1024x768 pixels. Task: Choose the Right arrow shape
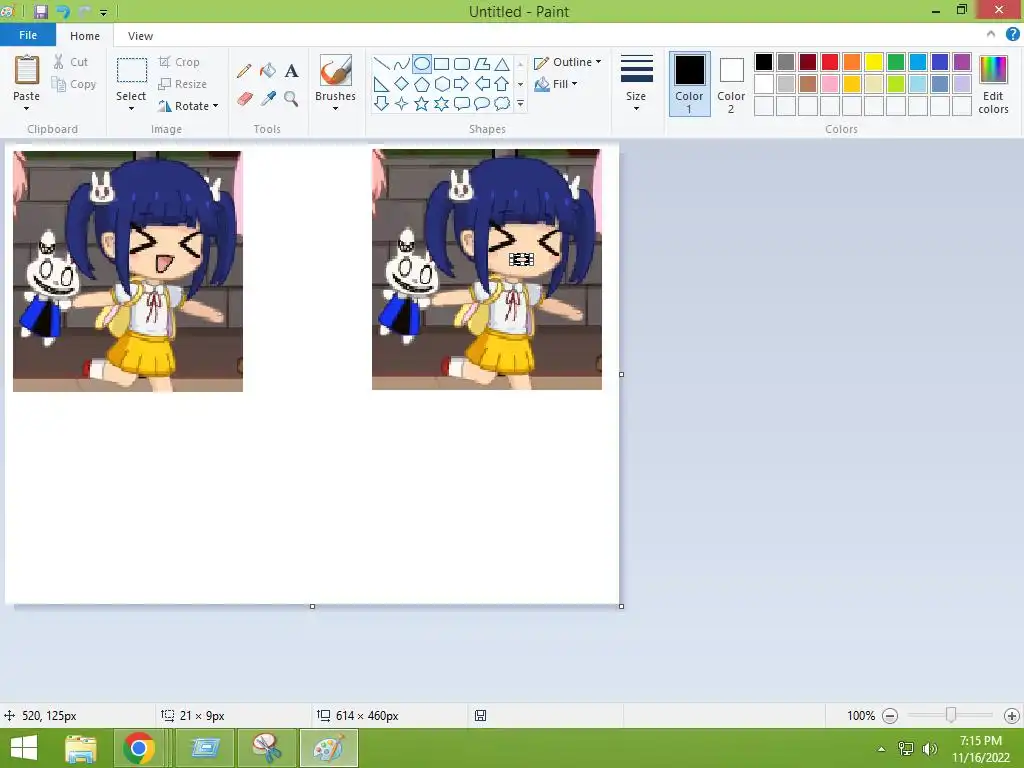click(462, 84)
